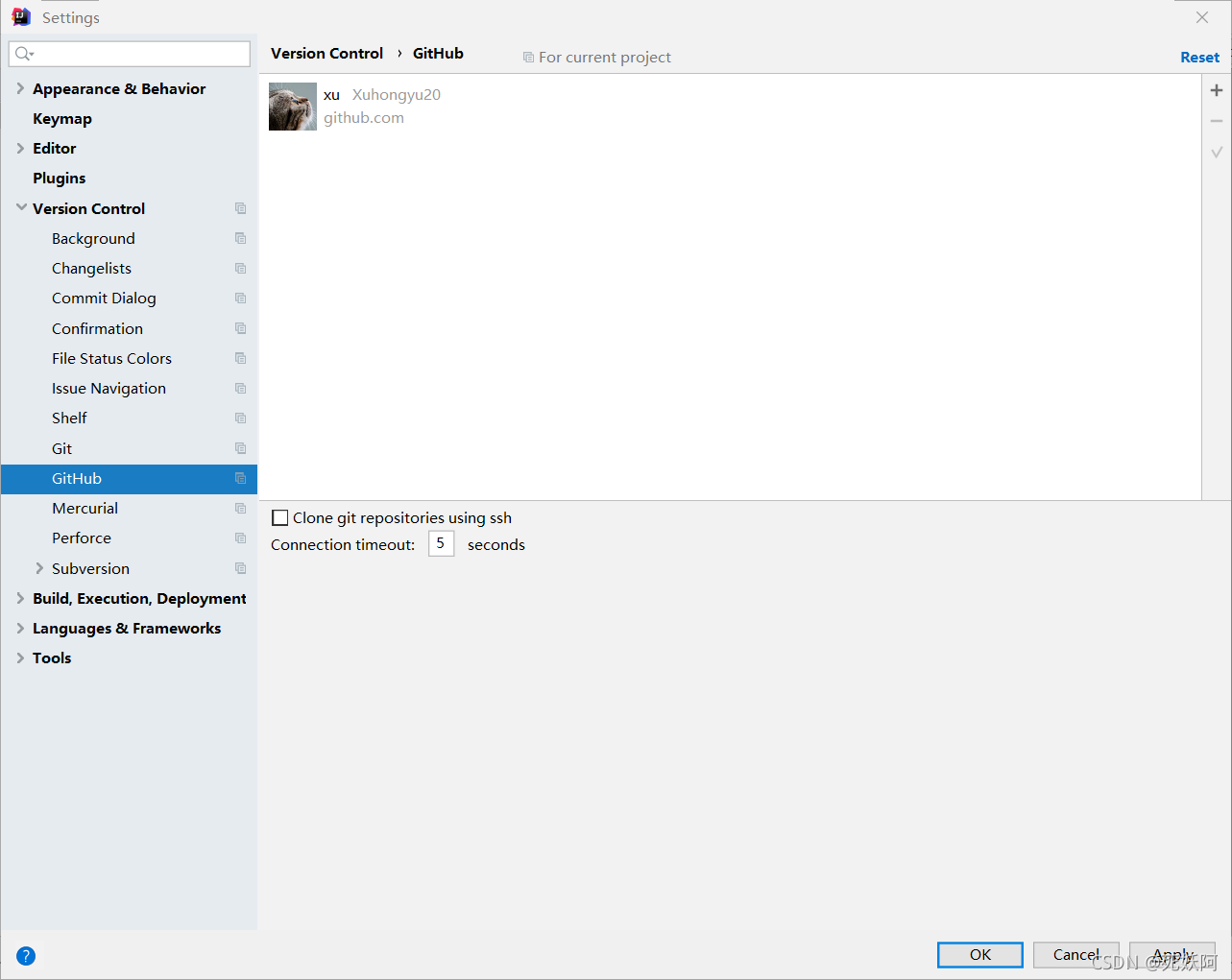Click project-level icon beside Commit Dialog
Image resolution: width=1232 pixels, height=980 pixels.
(240, 298)
